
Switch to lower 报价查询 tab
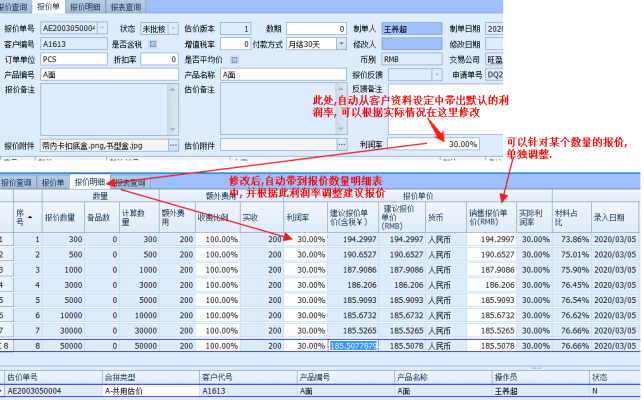click(x=17, y=182)
